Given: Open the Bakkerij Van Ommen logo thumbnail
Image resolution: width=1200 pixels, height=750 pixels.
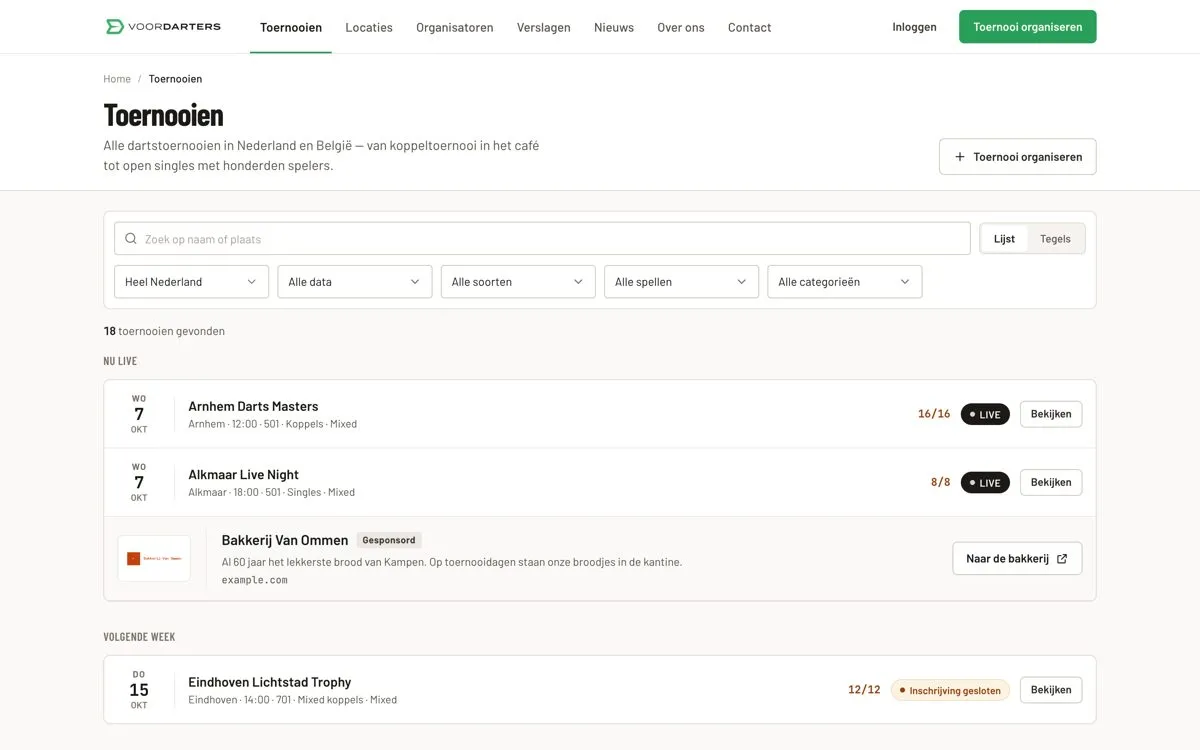Looking at the screenshot, I should [x=154, y=558].
